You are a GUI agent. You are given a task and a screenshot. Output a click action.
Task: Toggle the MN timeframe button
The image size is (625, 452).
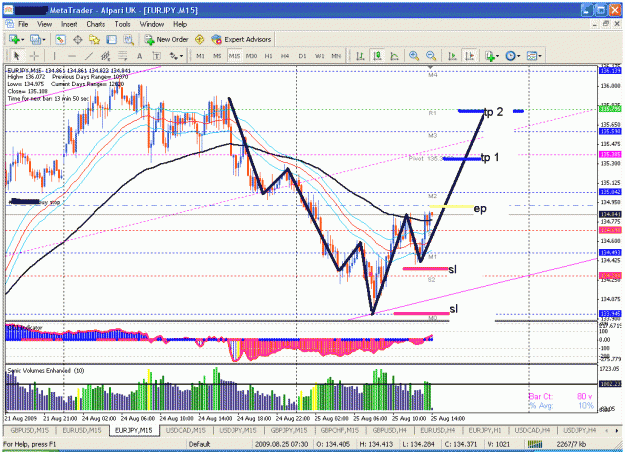coord(336,56)
